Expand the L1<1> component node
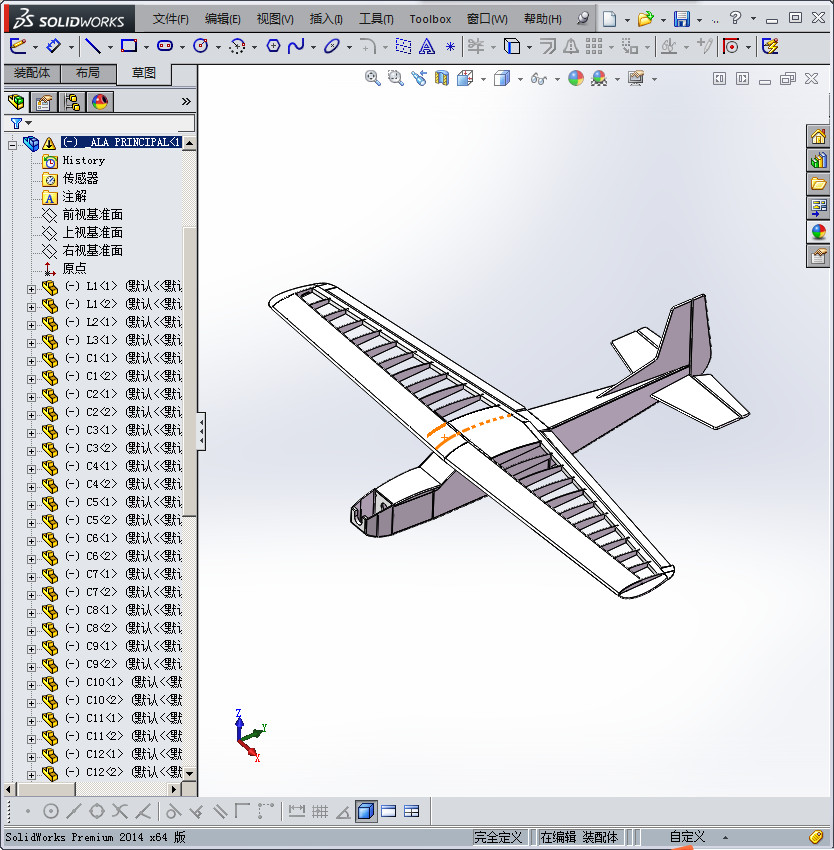The height and width of the screenshot is (850, 834). click(31, 289)
